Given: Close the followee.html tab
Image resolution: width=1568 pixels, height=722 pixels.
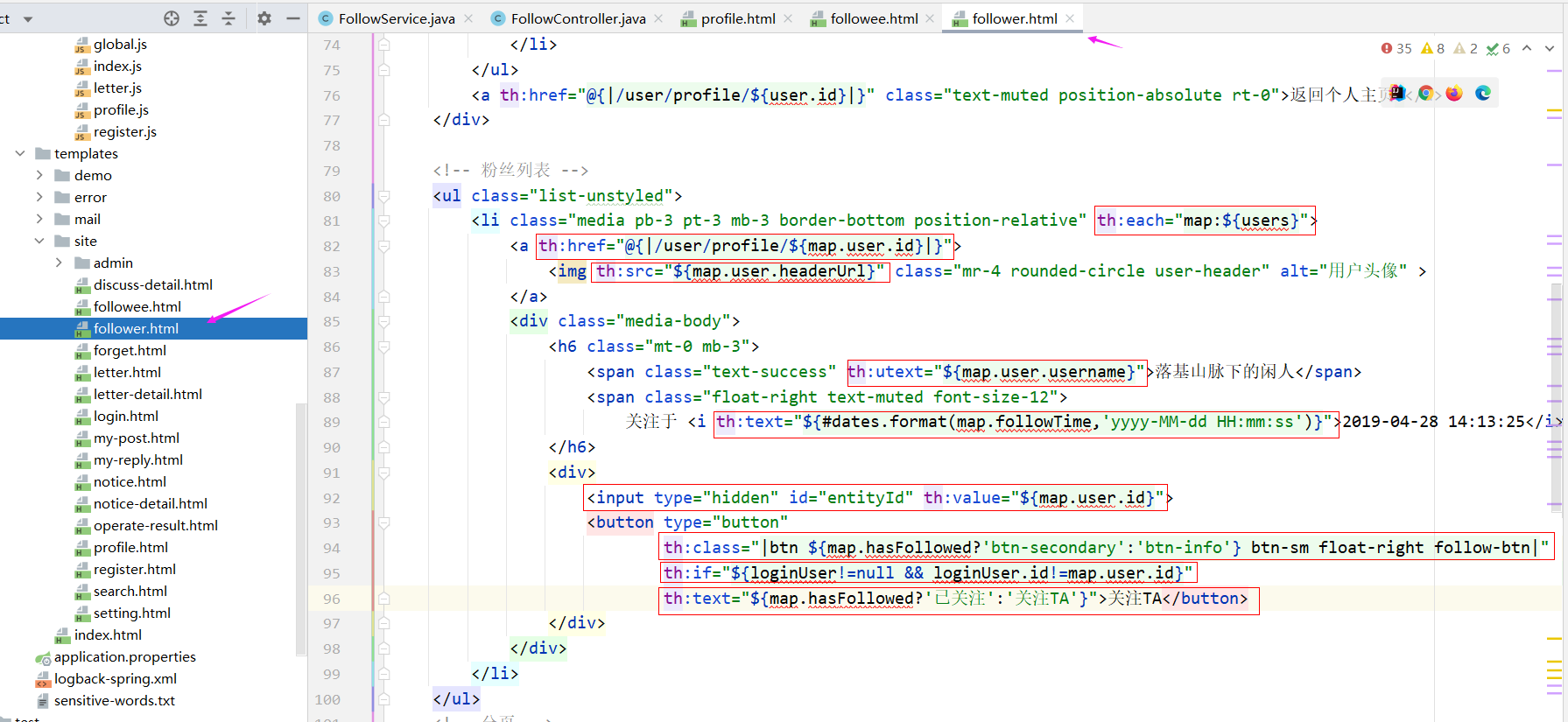Looking at the screenshot, I should (930, 18).
